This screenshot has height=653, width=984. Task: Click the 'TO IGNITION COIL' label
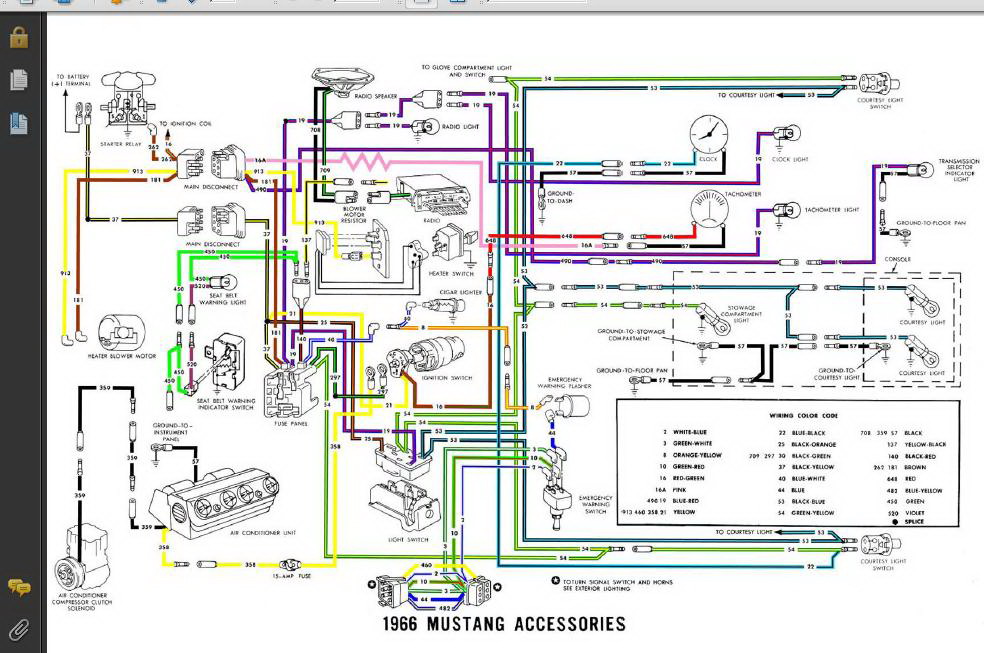185,124
